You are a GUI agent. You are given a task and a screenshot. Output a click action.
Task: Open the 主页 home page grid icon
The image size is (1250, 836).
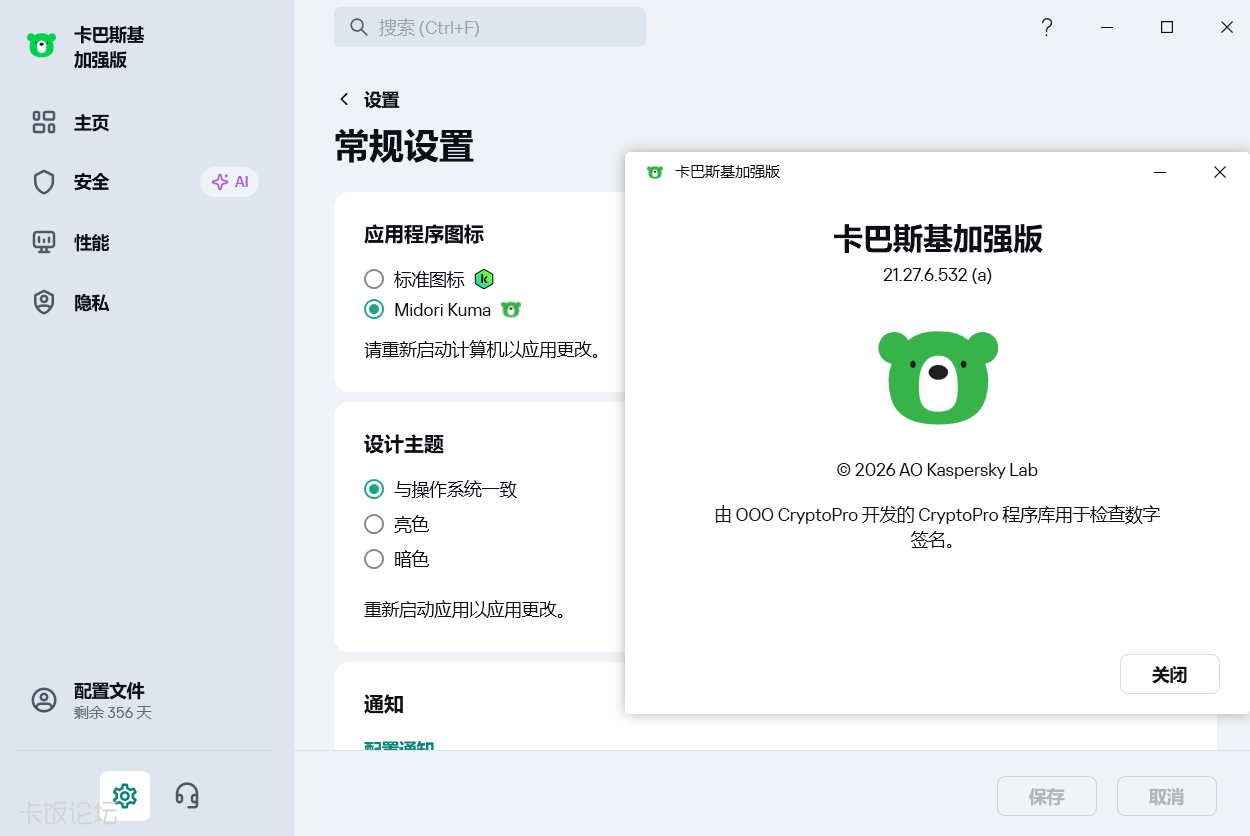(44, 123)
